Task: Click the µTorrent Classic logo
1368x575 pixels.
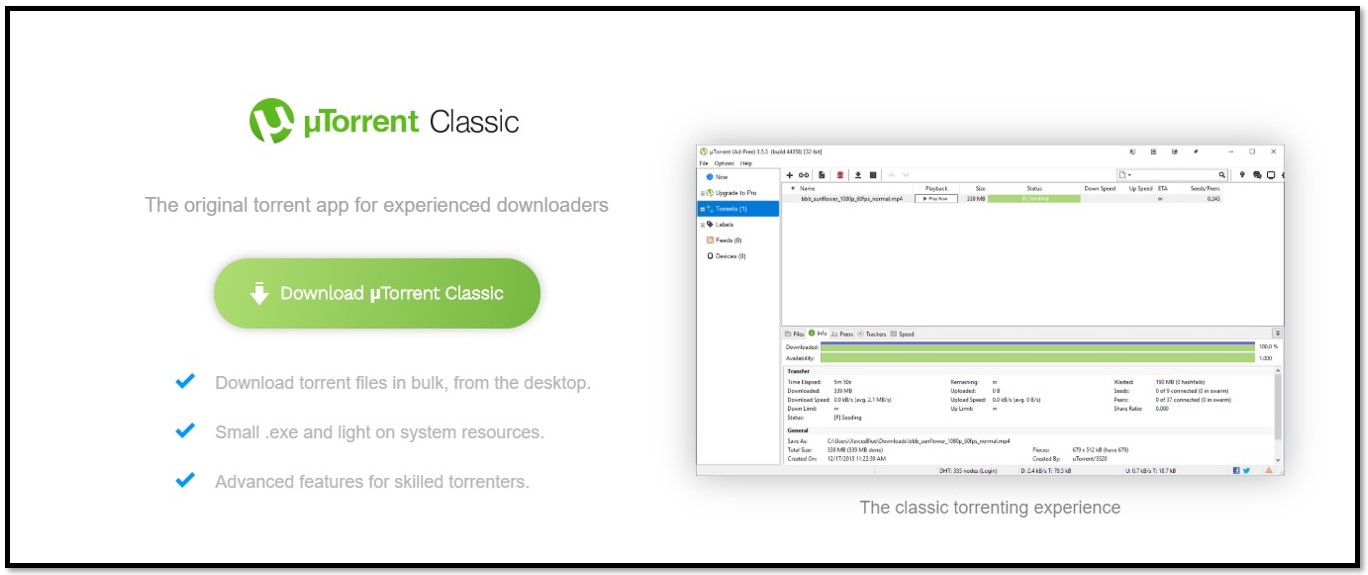Action: tap(383, 122)
